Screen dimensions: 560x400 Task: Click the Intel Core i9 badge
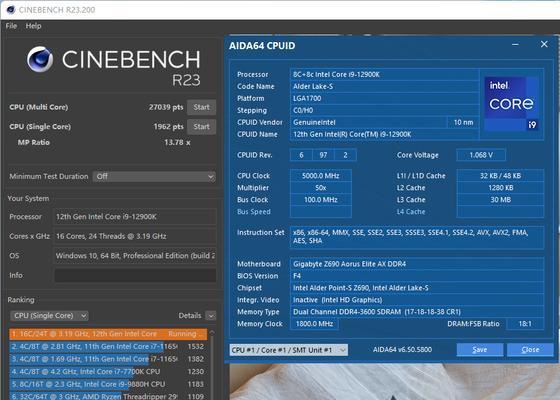(x=512, y=104)
